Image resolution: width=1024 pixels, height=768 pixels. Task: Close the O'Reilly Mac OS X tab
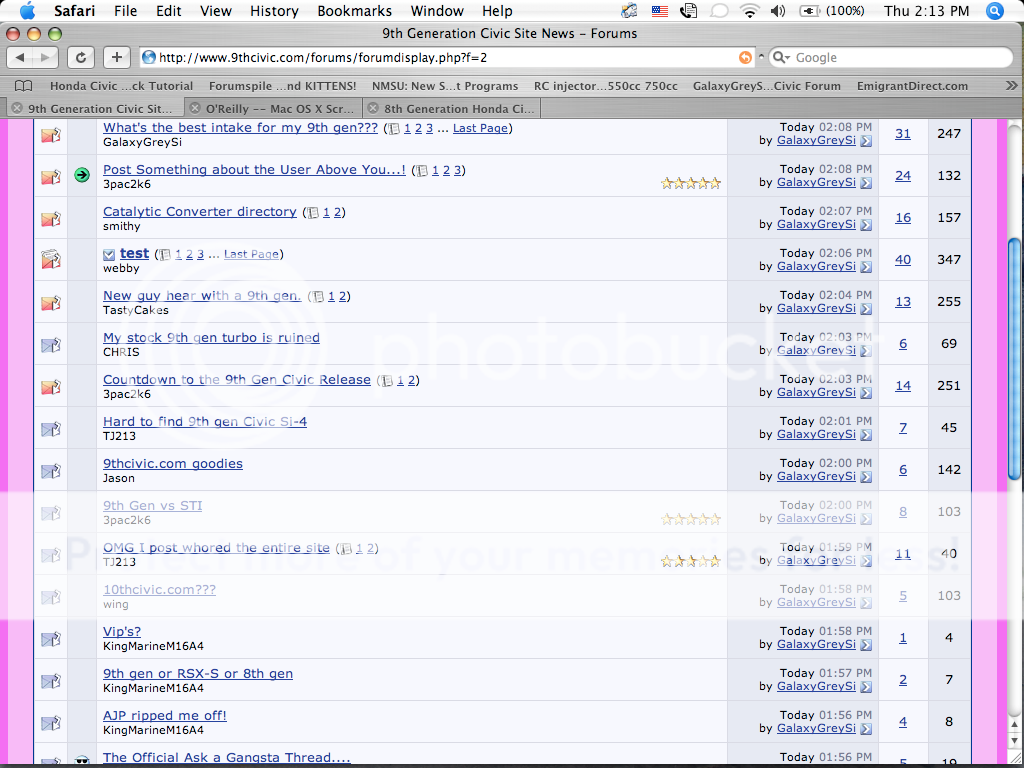[194, 108]
